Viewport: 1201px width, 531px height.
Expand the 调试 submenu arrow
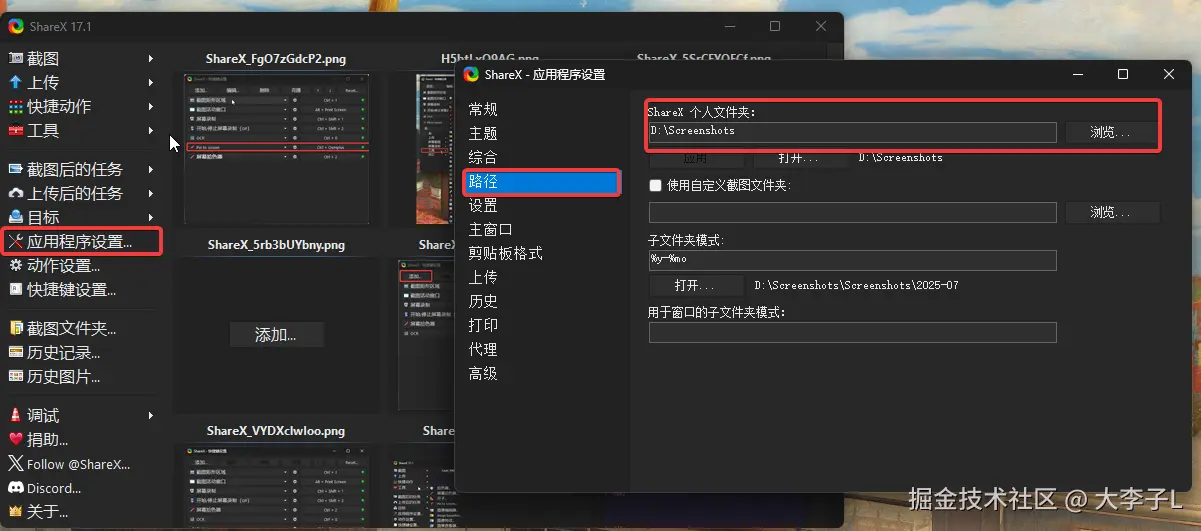tap(151, 415)
